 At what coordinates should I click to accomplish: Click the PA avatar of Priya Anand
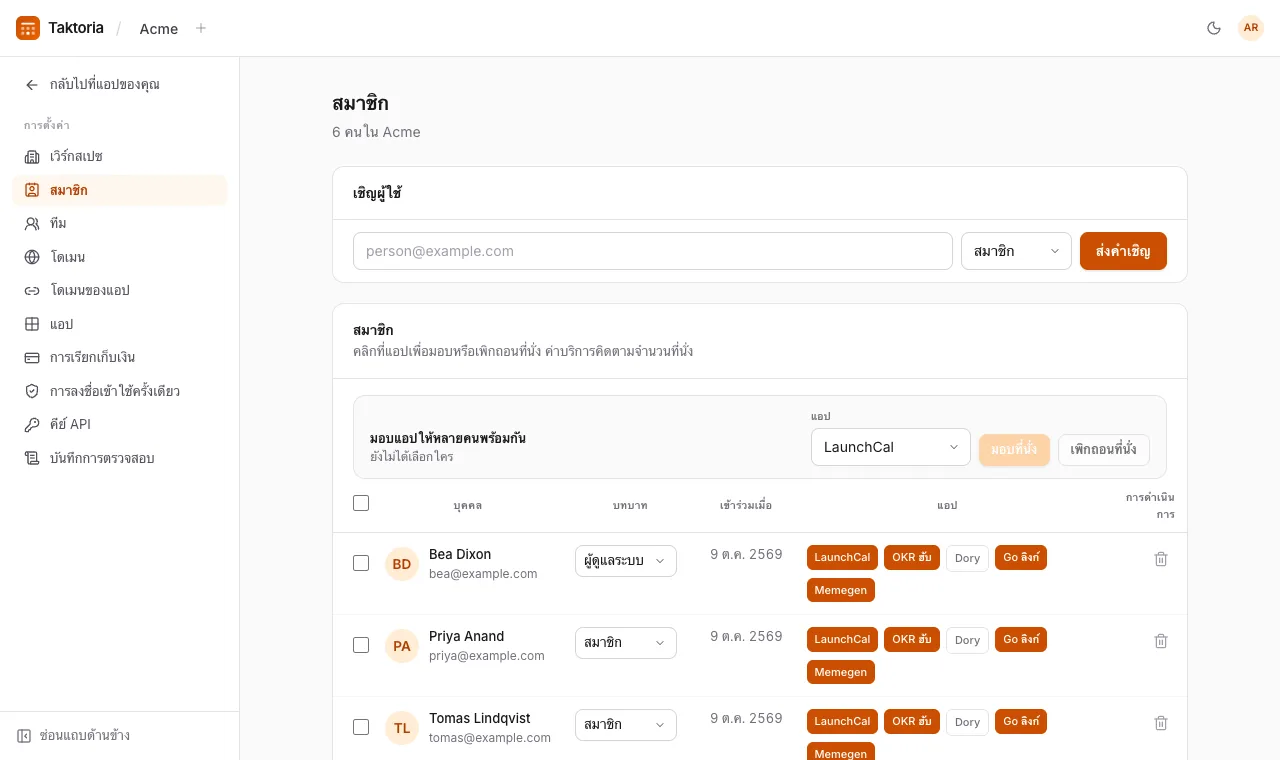point(402,646)
